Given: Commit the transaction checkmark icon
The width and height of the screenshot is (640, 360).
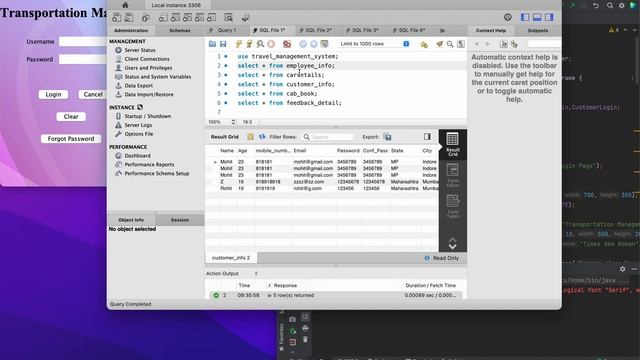Looking at the screenshot, I should 303,44.
